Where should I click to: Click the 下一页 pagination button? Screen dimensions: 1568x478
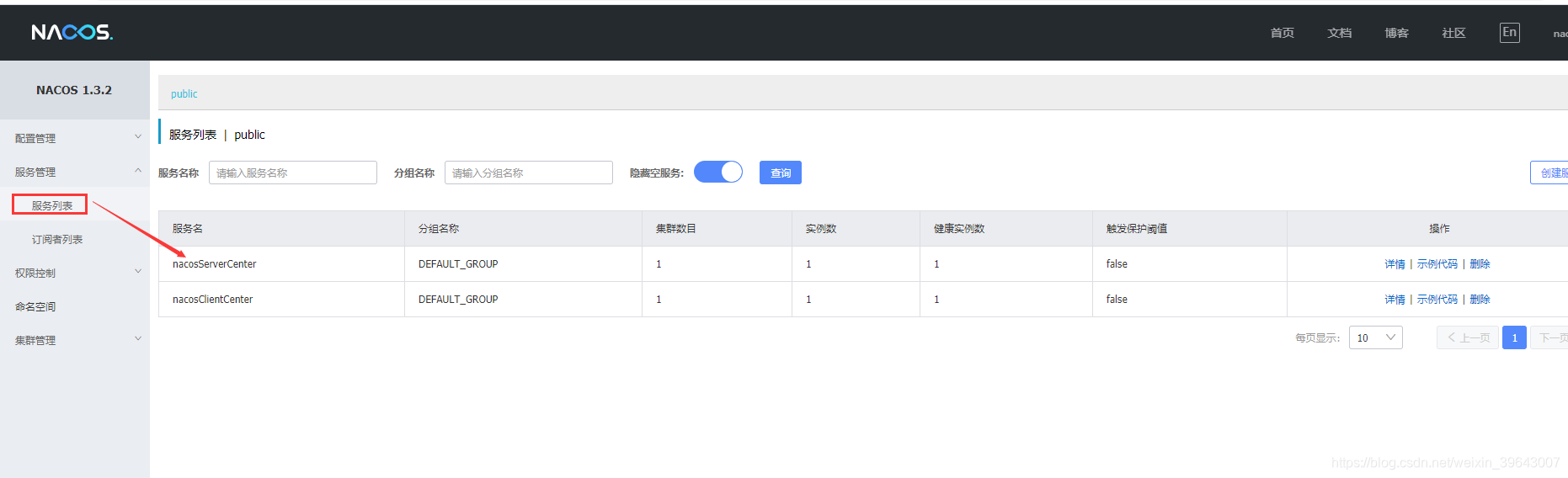point(1549,337)
